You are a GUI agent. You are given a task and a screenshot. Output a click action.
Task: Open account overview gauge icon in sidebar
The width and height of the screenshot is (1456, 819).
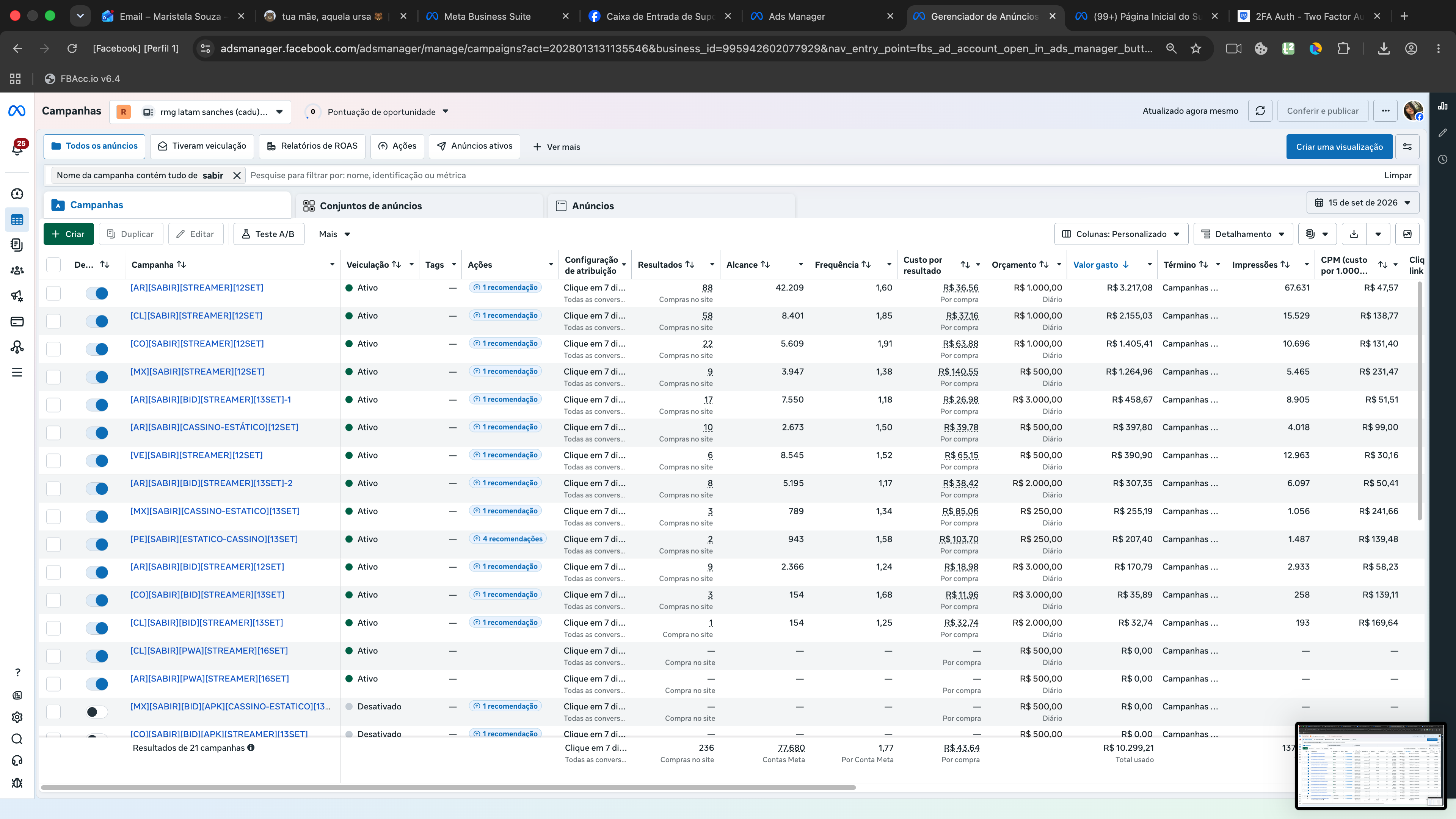17,194
